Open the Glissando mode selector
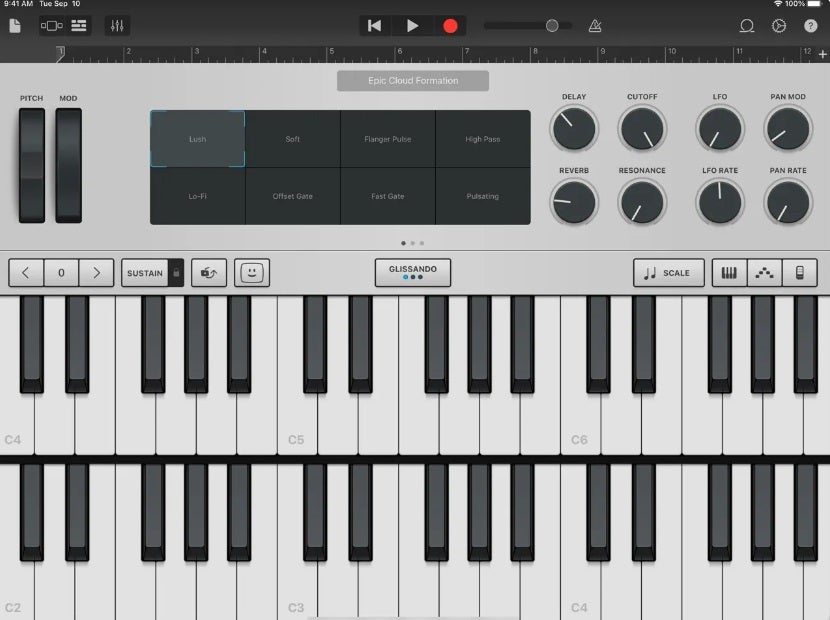This screenshot has width=830, height=620. tap(413, 273)
